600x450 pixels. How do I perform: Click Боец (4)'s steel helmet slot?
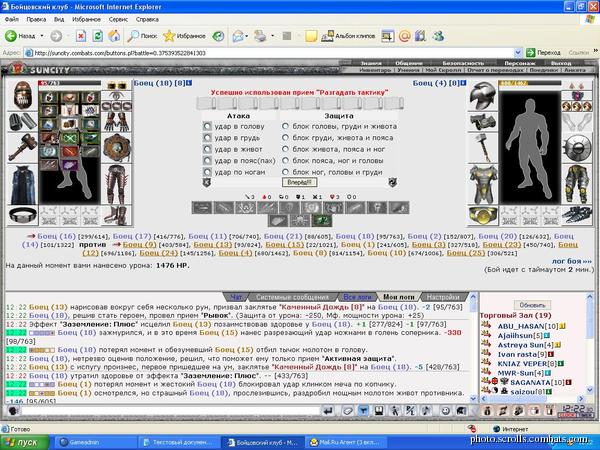pyautogui.click(x=483, y=96)
